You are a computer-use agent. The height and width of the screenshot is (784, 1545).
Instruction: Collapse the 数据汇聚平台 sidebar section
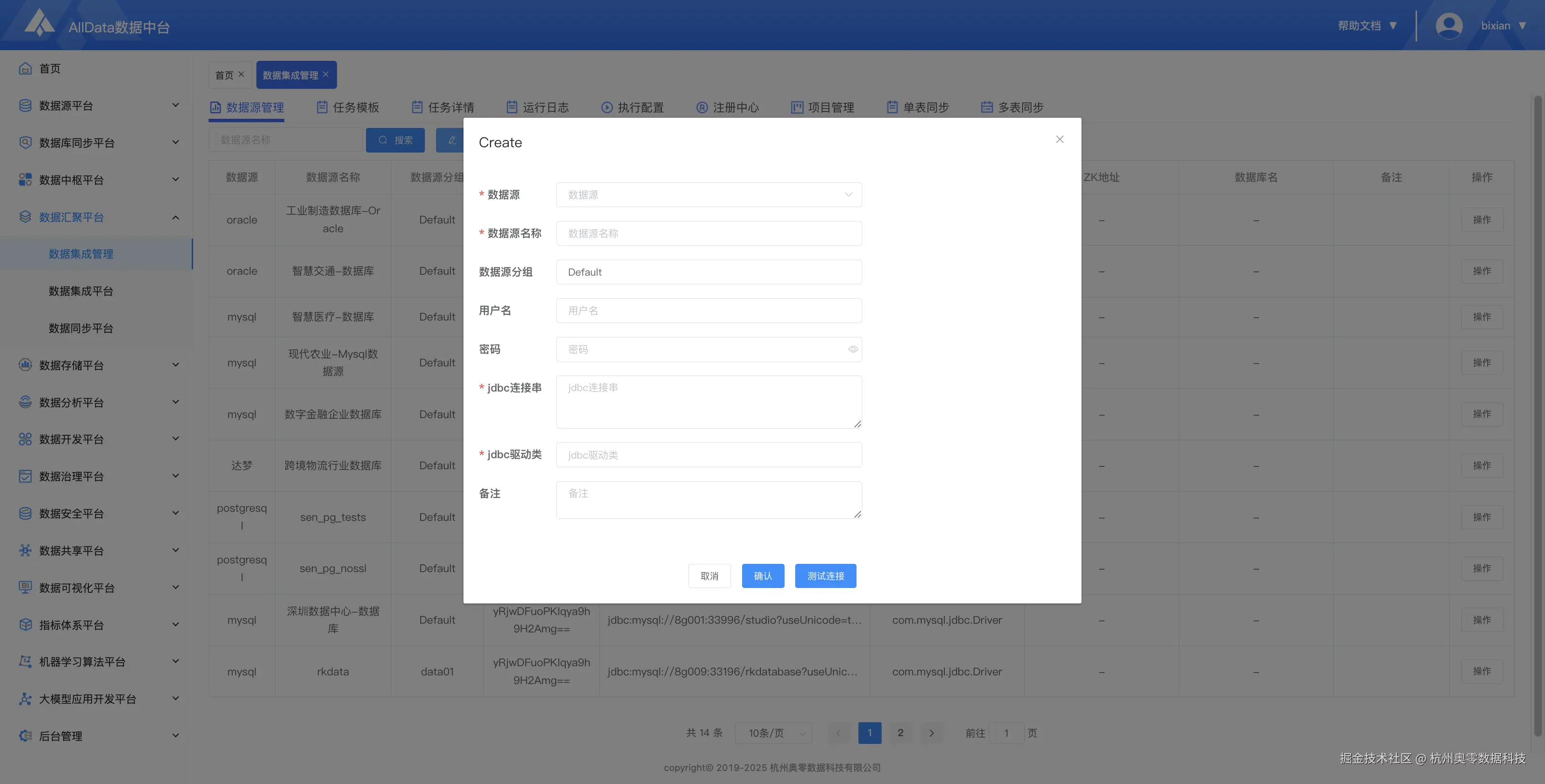click(175, 217)
